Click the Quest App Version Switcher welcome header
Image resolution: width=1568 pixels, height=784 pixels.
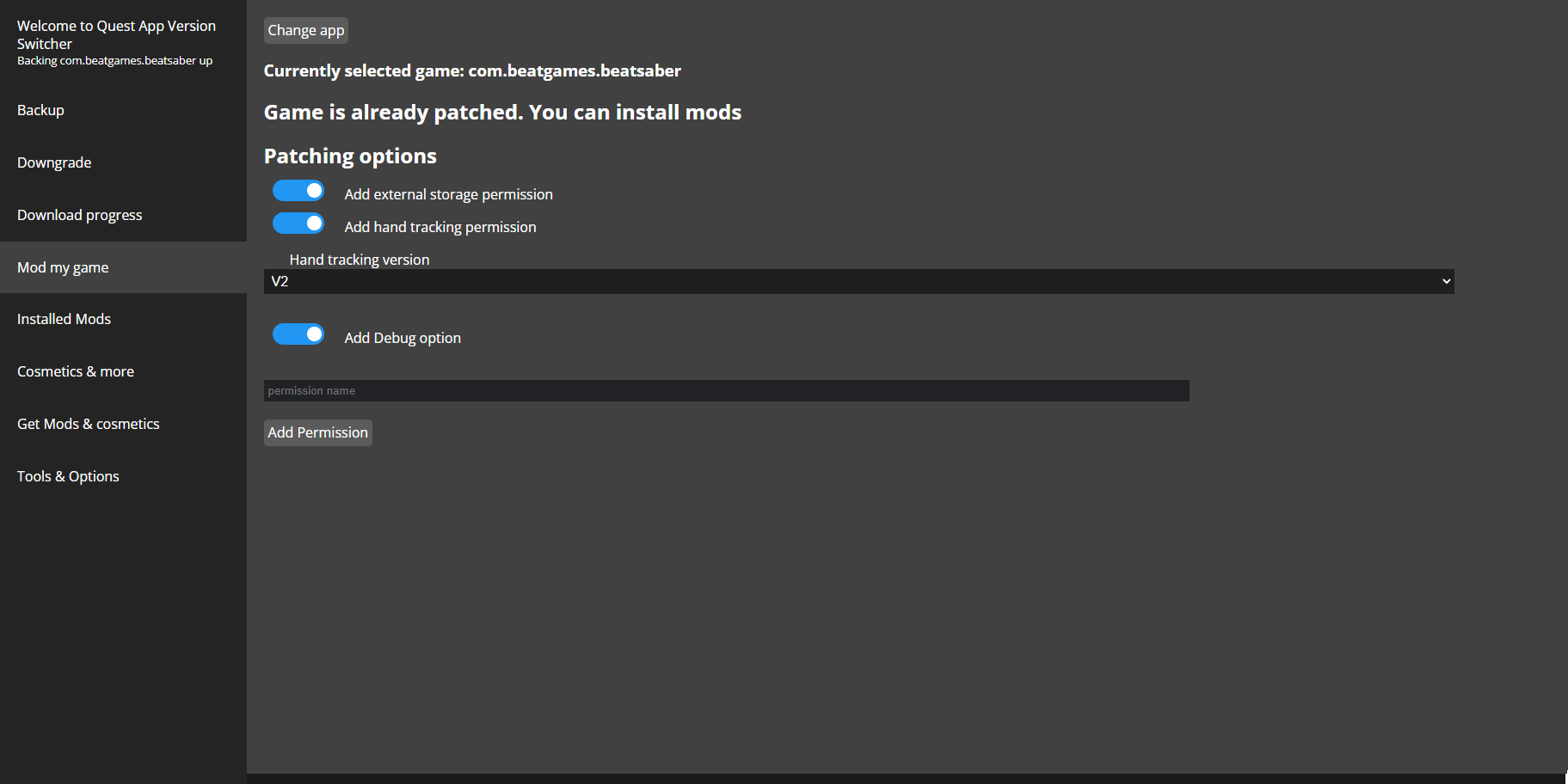tap(116, 34)
